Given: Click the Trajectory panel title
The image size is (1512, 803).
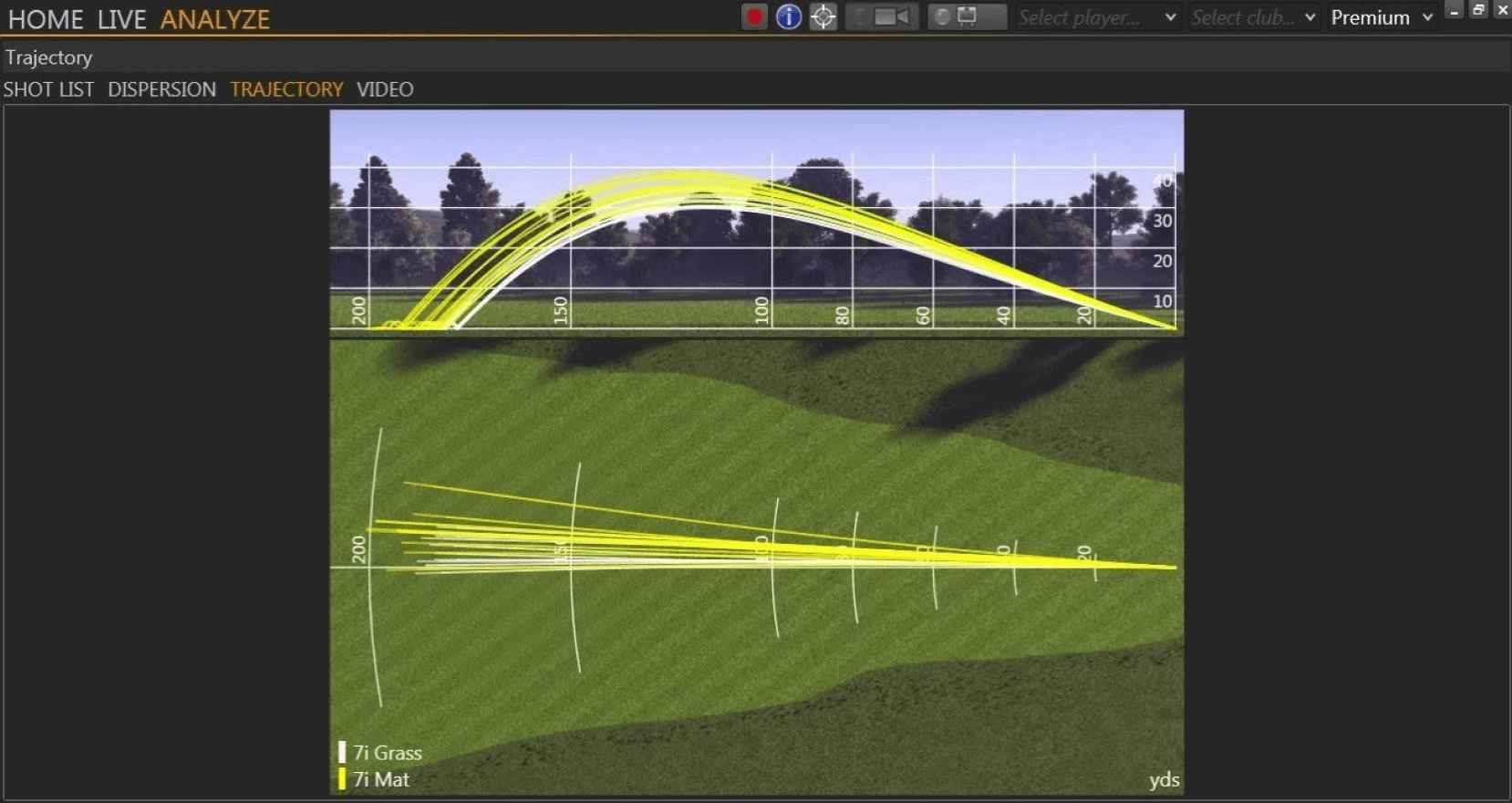Looking at the screenshot, I should click(x=49, y=57).
